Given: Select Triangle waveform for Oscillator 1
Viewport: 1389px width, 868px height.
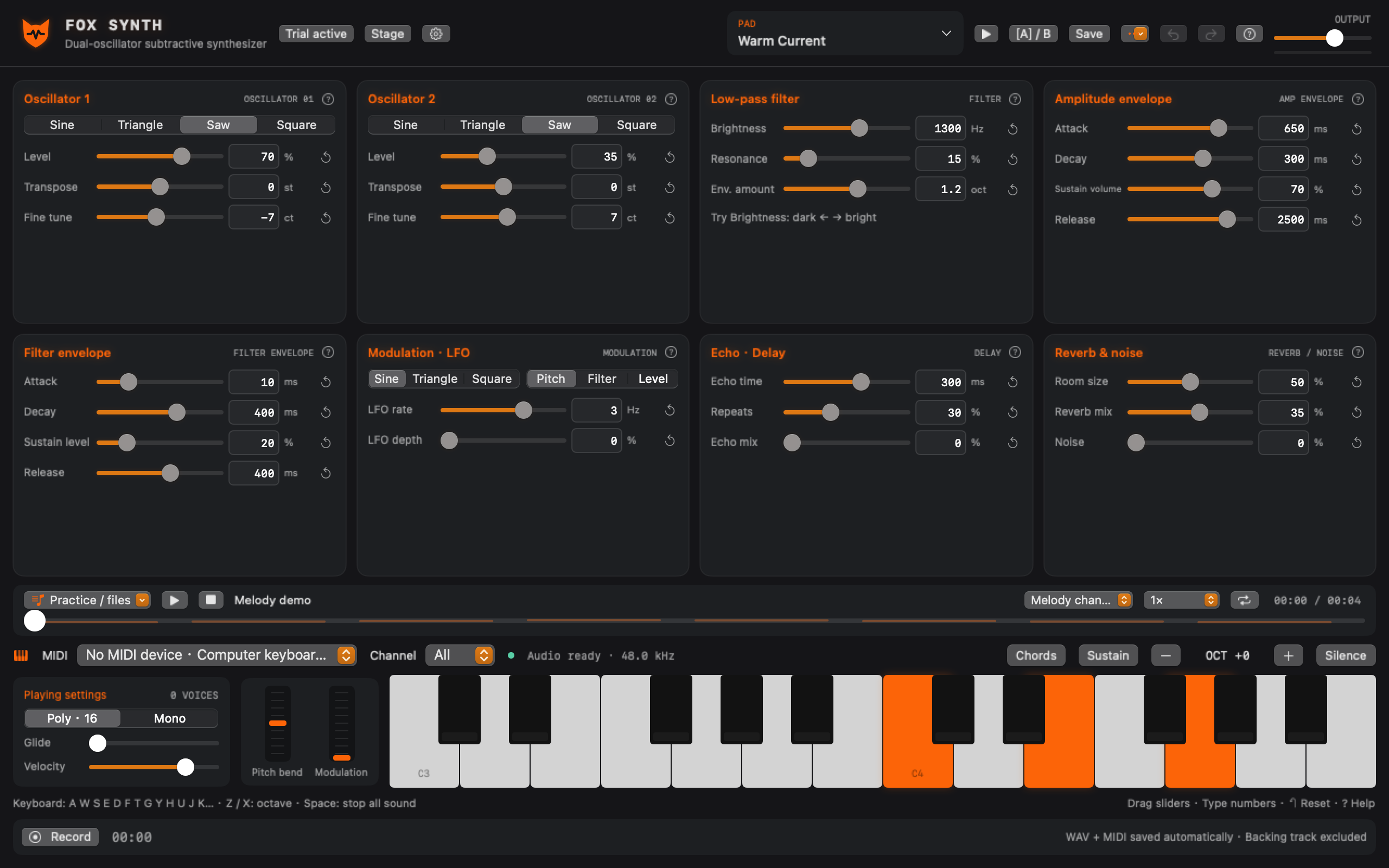Looking at the screenshot, I should (x=140, y=125).
